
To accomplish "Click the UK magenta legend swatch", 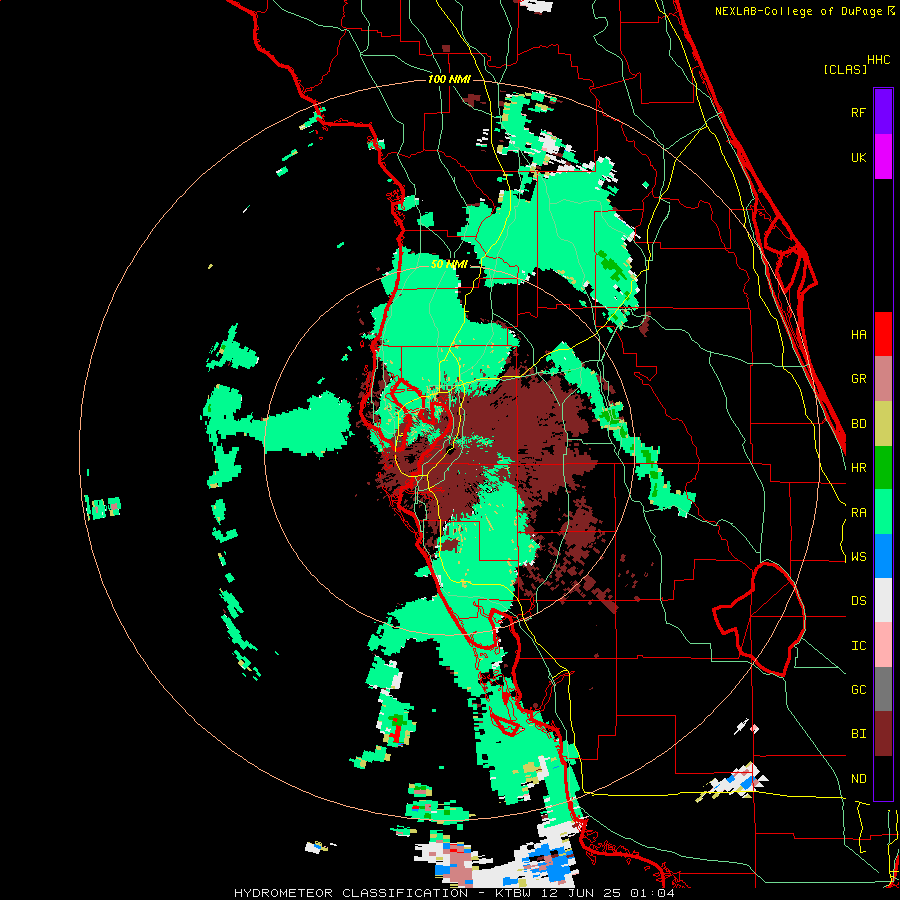I will point(883,157).
